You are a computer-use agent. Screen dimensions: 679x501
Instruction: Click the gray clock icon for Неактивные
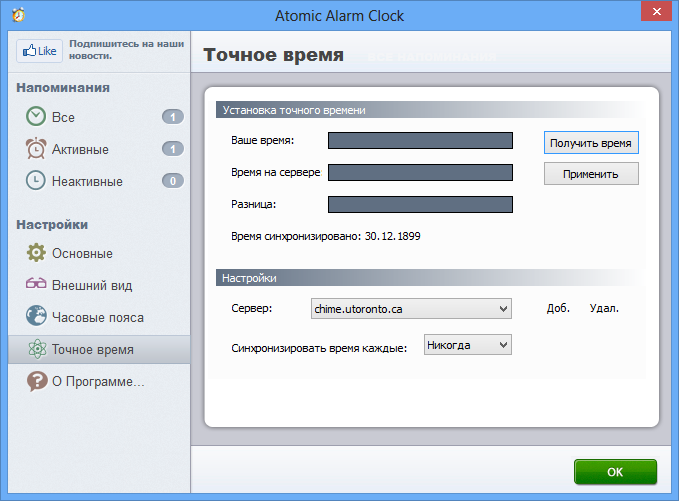[36, 181]
